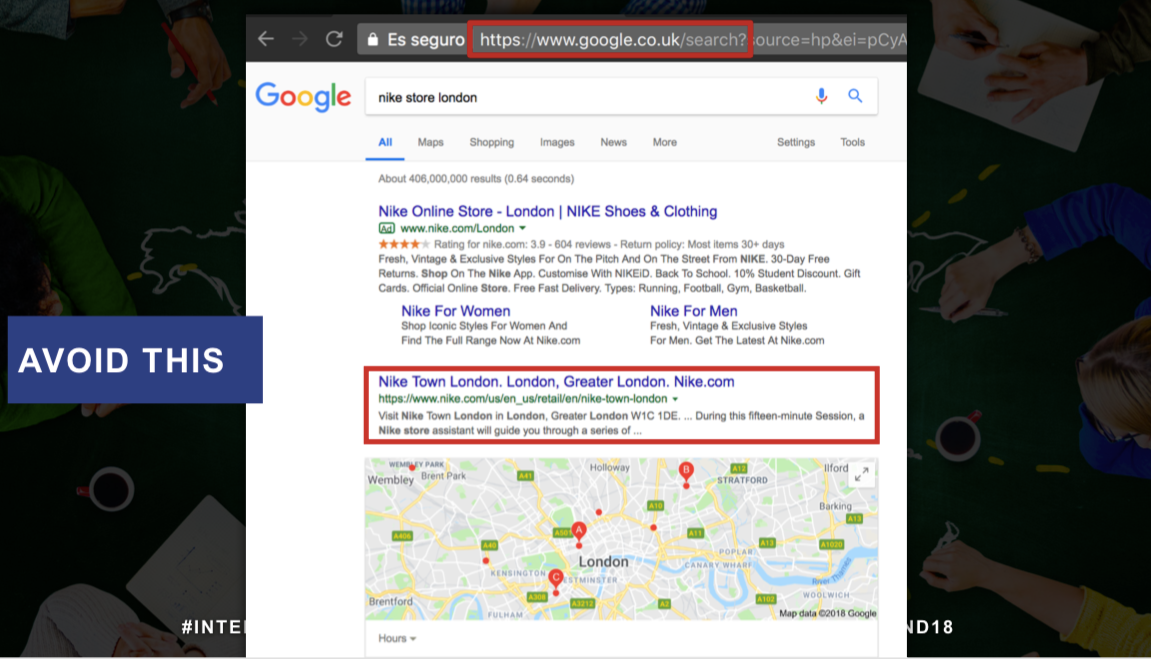Click the 'Shop Iconic Styles For Women And' description

coord(484,326)
